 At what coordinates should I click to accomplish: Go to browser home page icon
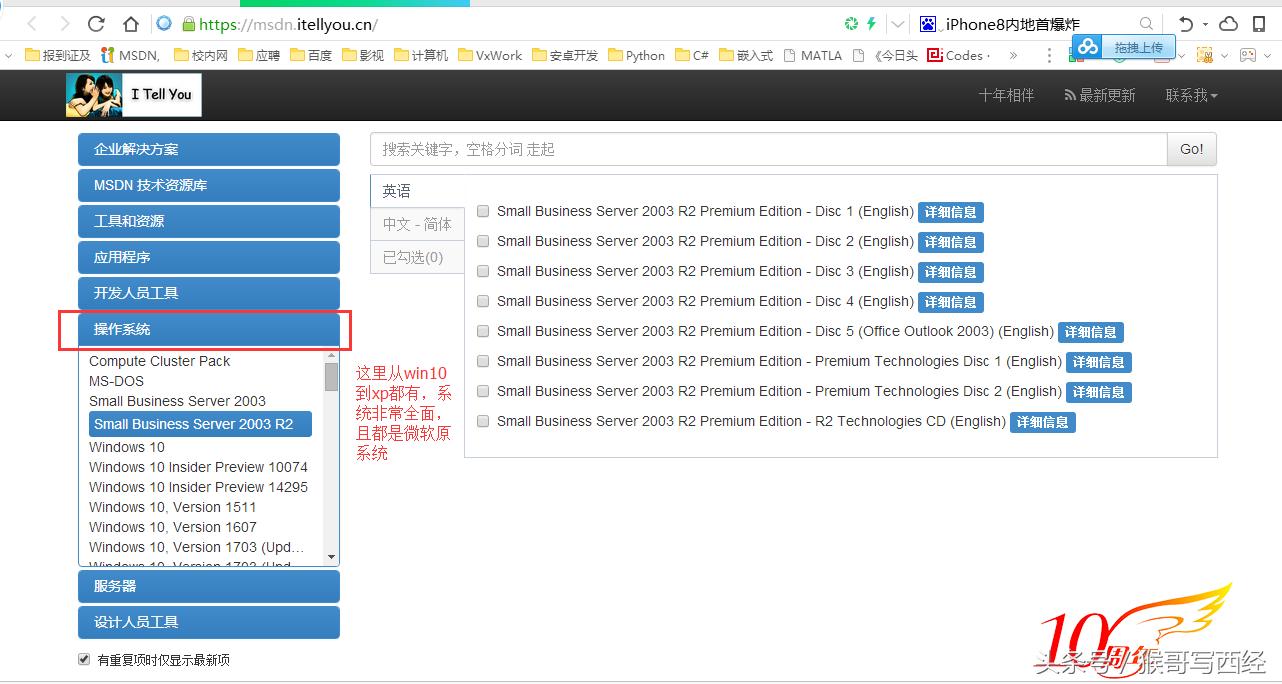coord(131,24)
